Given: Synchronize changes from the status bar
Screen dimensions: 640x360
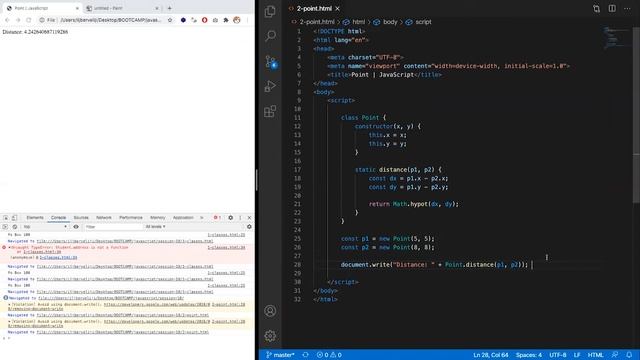Looking at the screenshot, I should pos(305,355).
